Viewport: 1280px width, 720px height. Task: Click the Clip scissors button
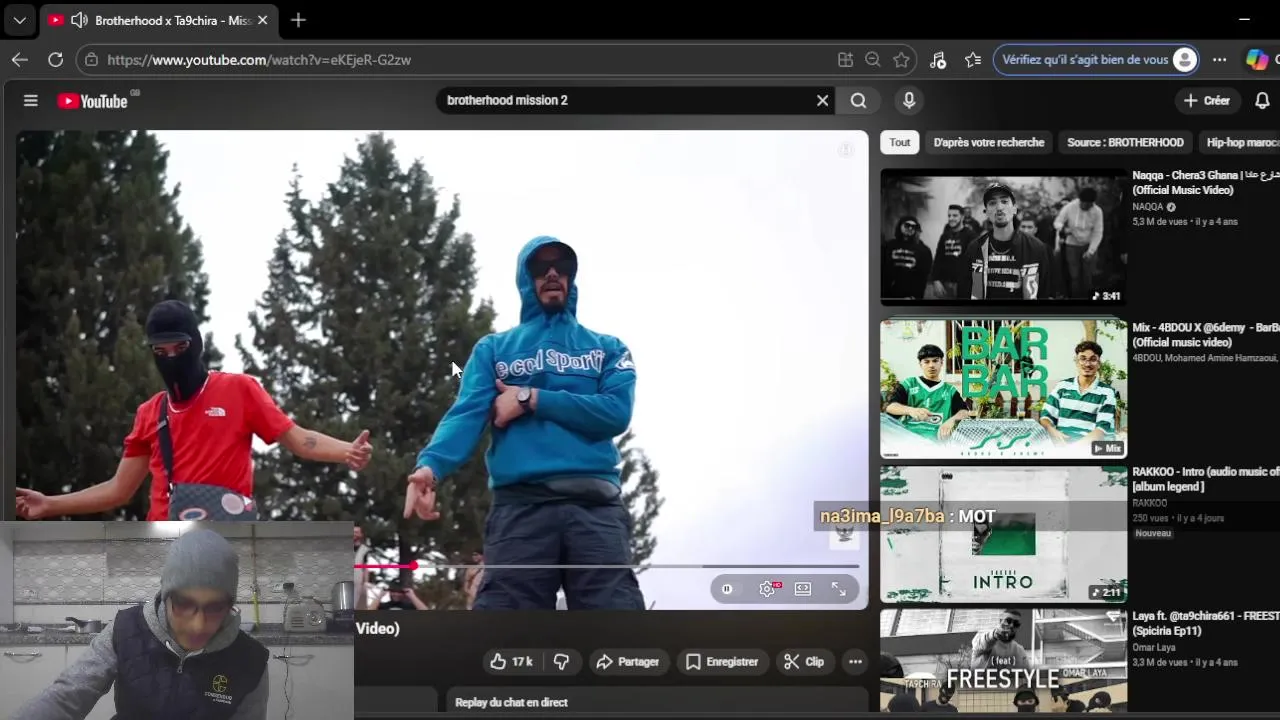(804, 661)
